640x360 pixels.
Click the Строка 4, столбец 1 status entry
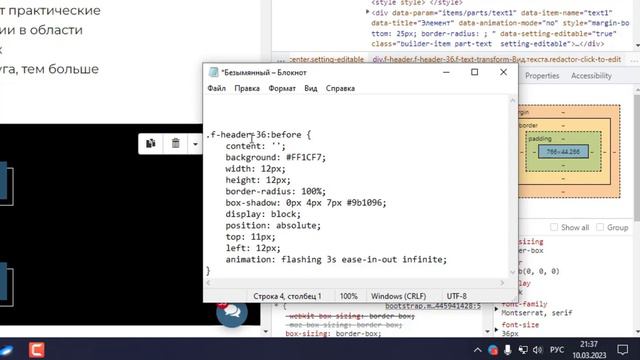point(287,296)
